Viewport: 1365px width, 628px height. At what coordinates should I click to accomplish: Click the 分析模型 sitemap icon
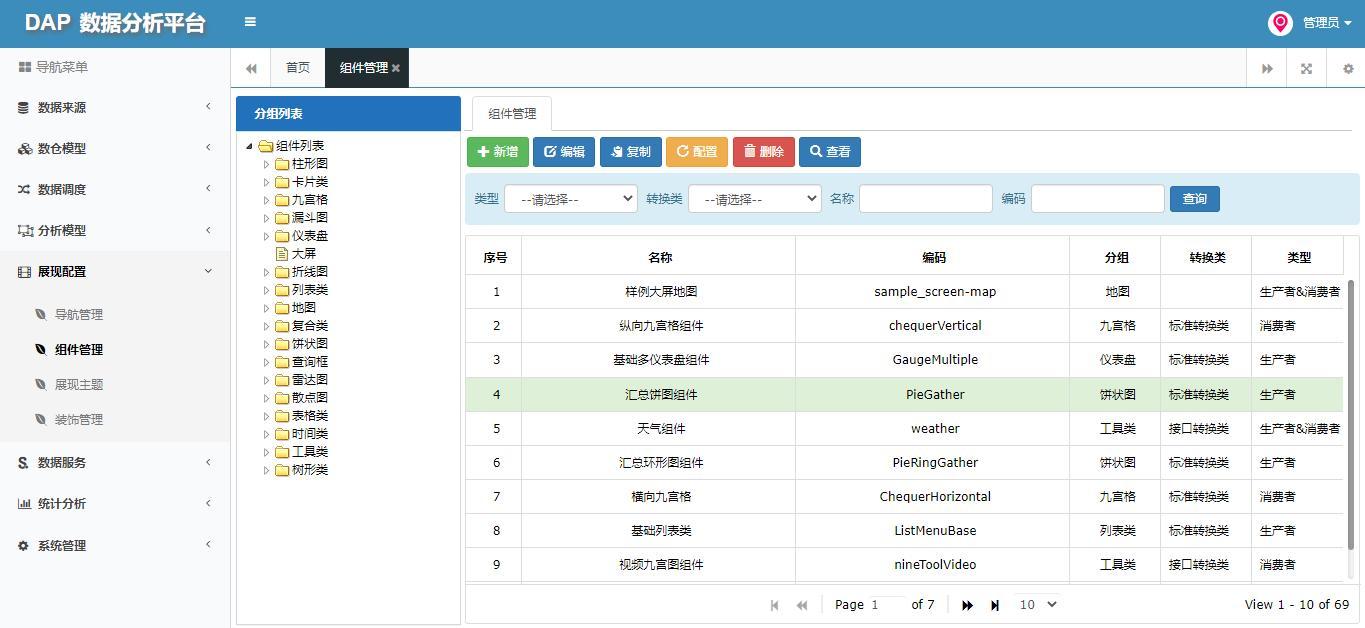[x=25, y=230]
